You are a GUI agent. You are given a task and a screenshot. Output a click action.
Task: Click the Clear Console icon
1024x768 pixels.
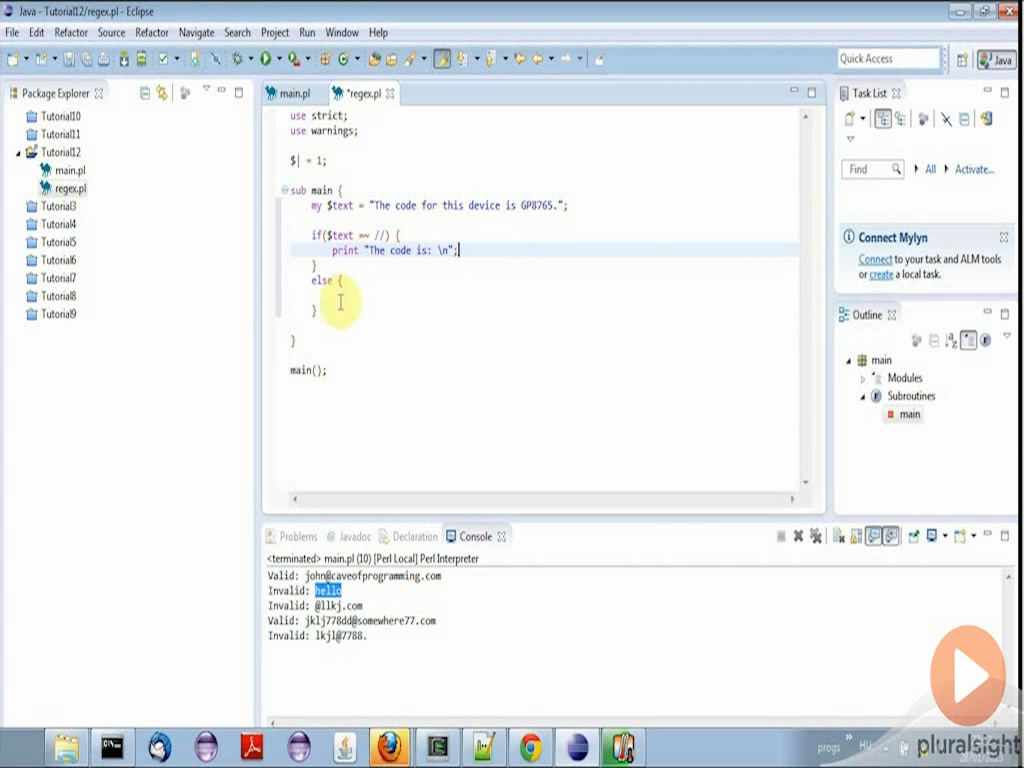(x=839, y=536)
